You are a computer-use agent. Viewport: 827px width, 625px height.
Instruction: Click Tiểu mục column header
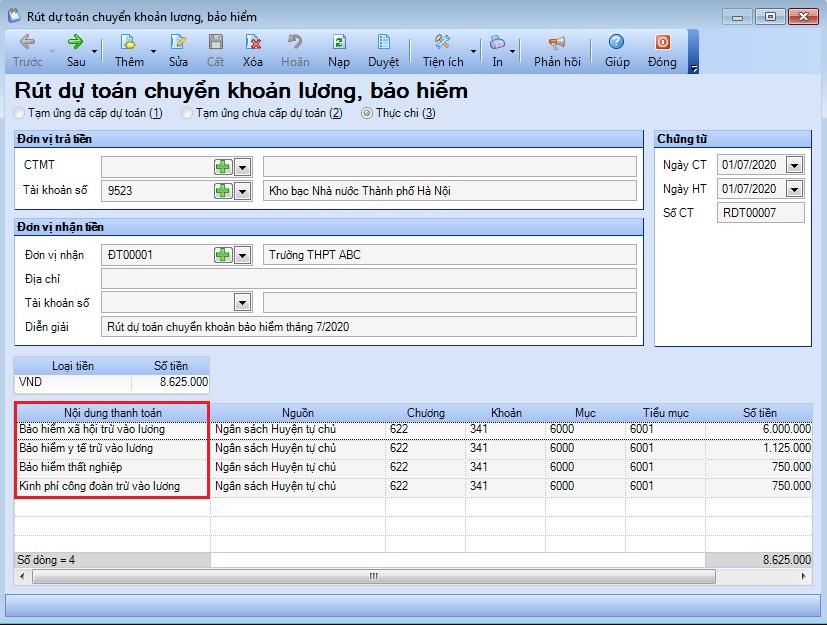pyautogui.click(x=666, y=412)
